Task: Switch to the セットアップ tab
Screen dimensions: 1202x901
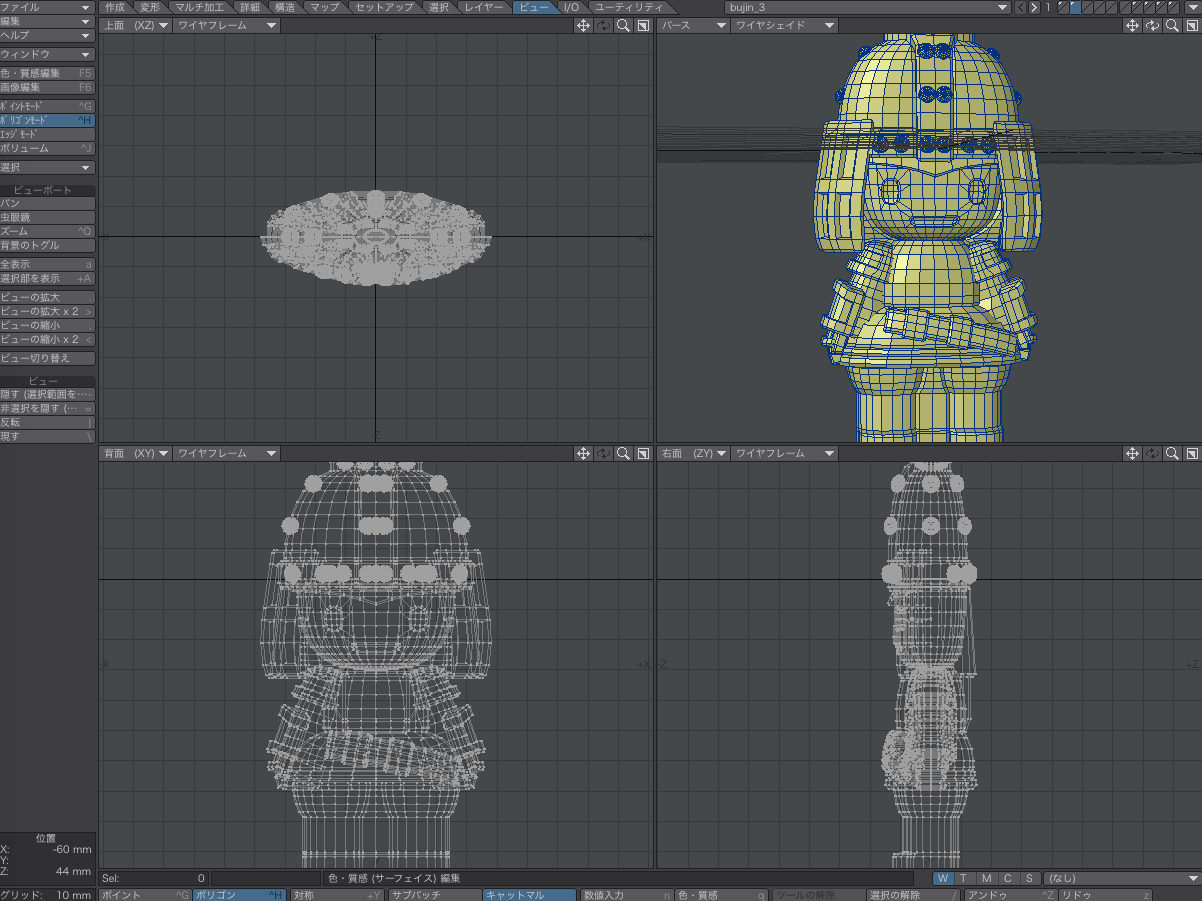Action: tap(384, 7)
